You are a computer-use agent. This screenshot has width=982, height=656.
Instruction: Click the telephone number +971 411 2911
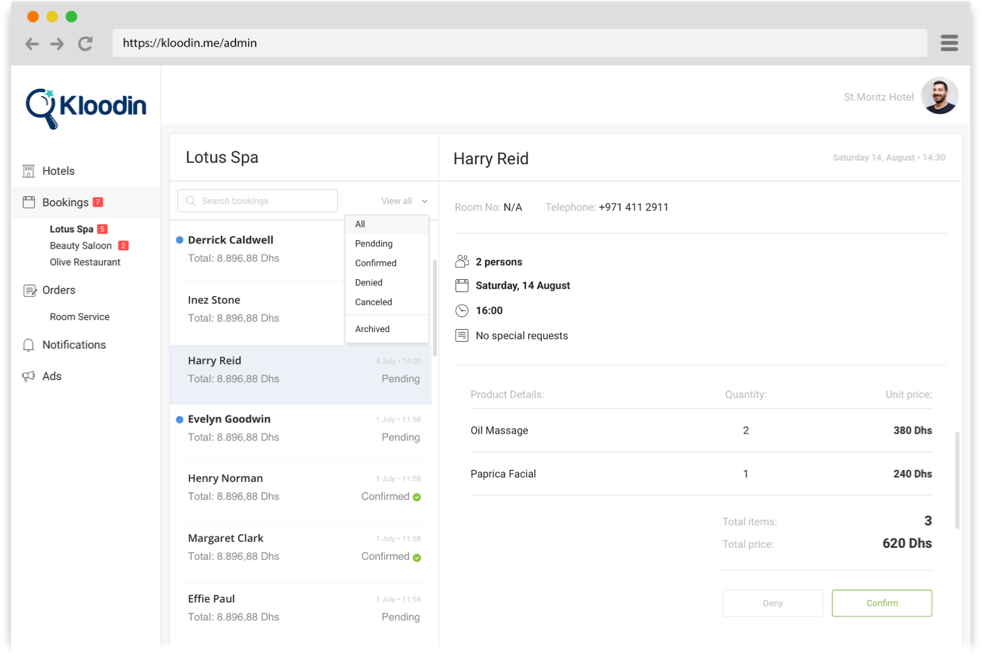point(633,207)
